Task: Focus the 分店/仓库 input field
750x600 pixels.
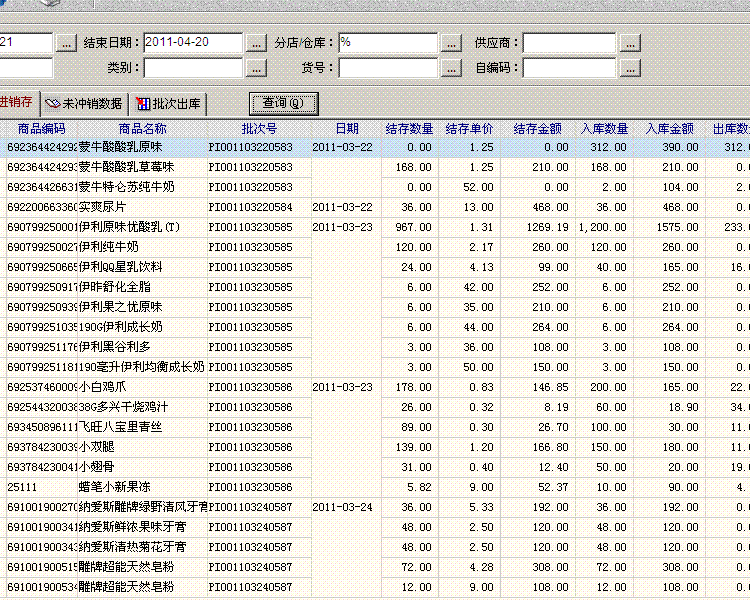Action: click(x=388, y=43)
